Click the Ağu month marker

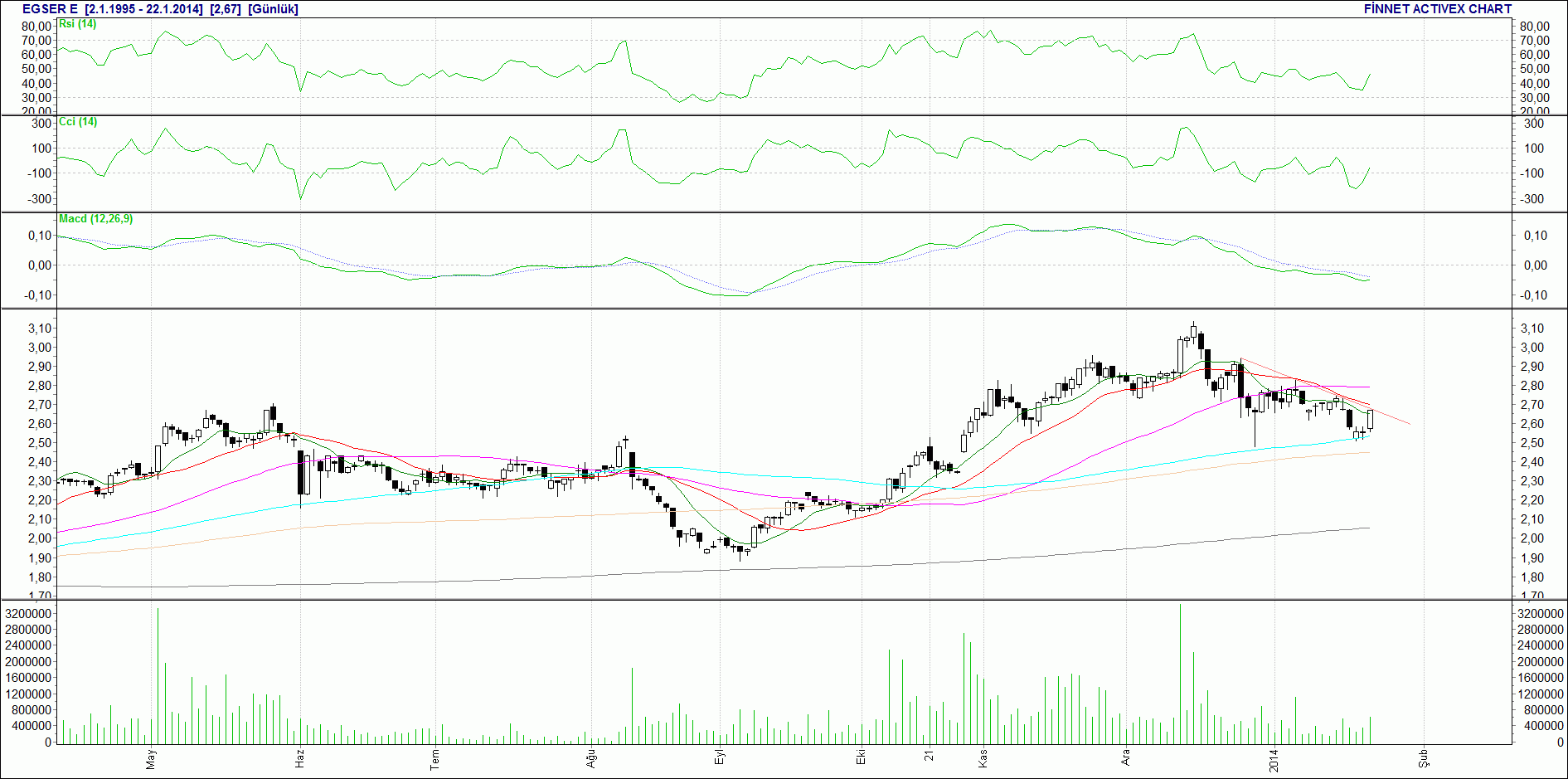pos(591,759)
